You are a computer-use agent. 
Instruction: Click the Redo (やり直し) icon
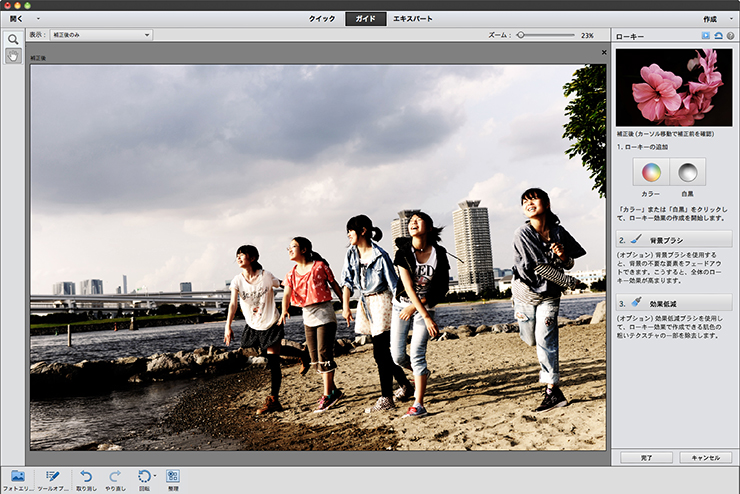coord(115,476)
